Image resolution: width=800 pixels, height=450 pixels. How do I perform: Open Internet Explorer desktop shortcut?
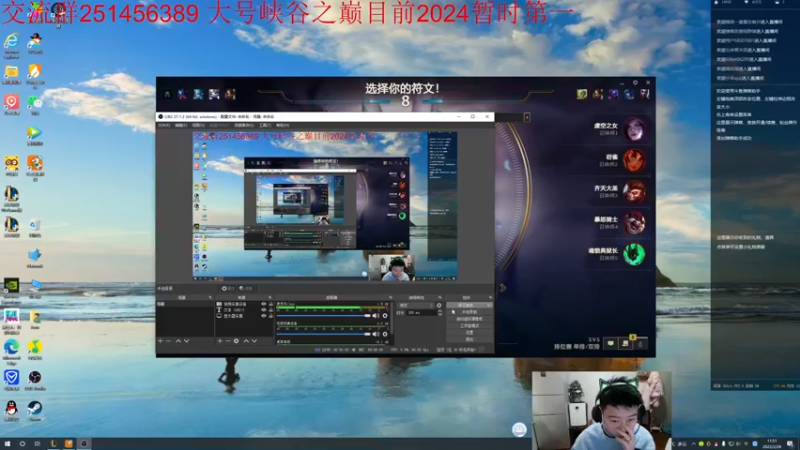pos(11,44)
